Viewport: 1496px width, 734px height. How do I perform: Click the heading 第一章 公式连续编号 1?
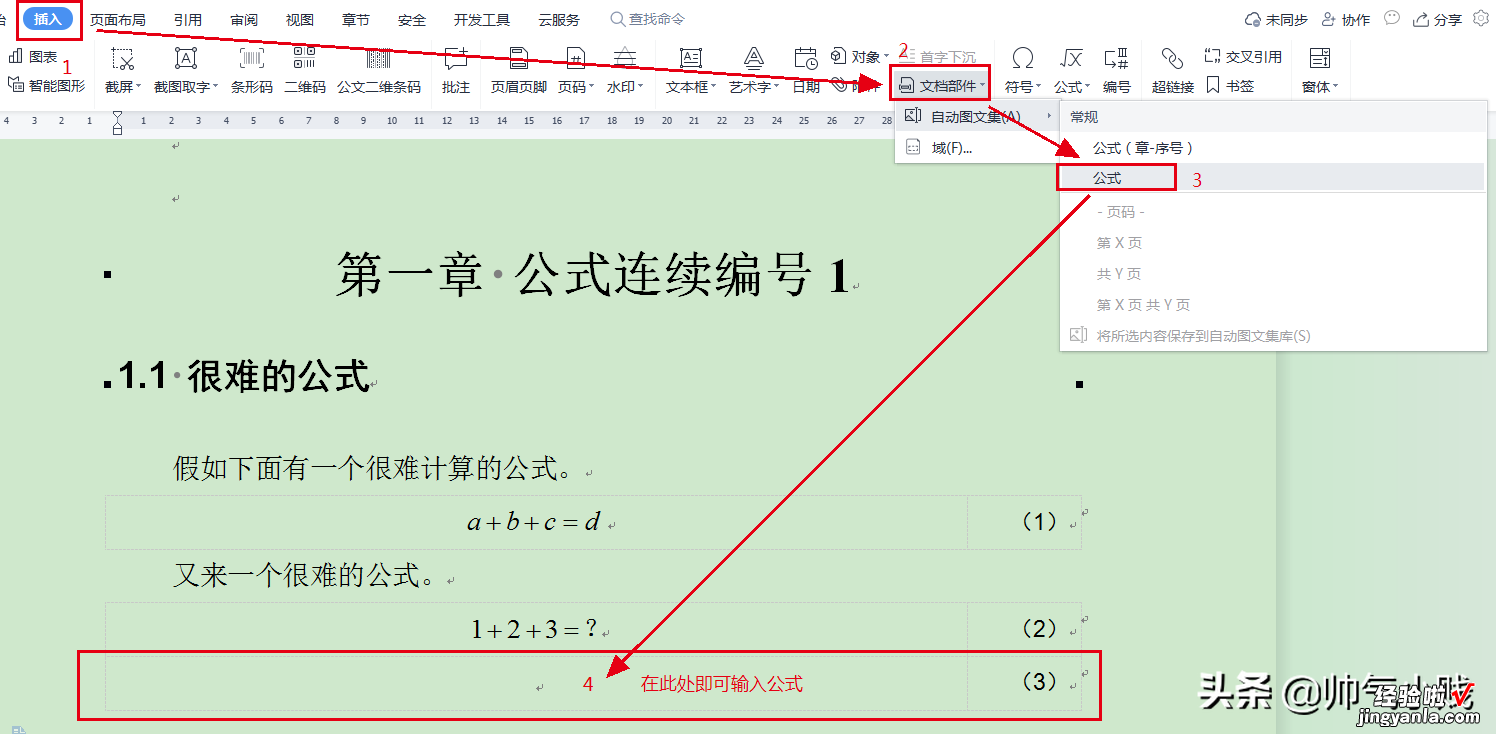click(x=592, y=274)
